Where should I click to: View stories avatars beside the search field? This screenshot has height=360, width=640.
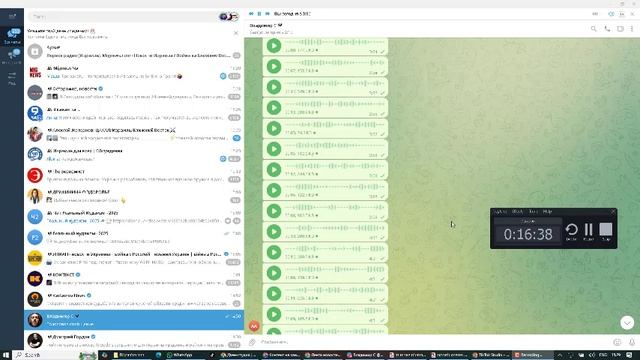(229, 17)
